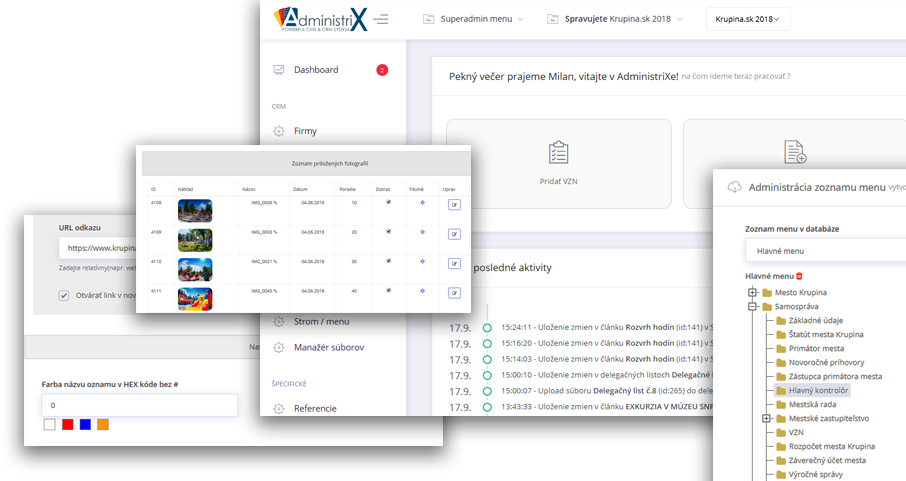The width and height of the screenshot is (906, 481).
Task: Click the HEX color code input field
Action: point(139,405)
